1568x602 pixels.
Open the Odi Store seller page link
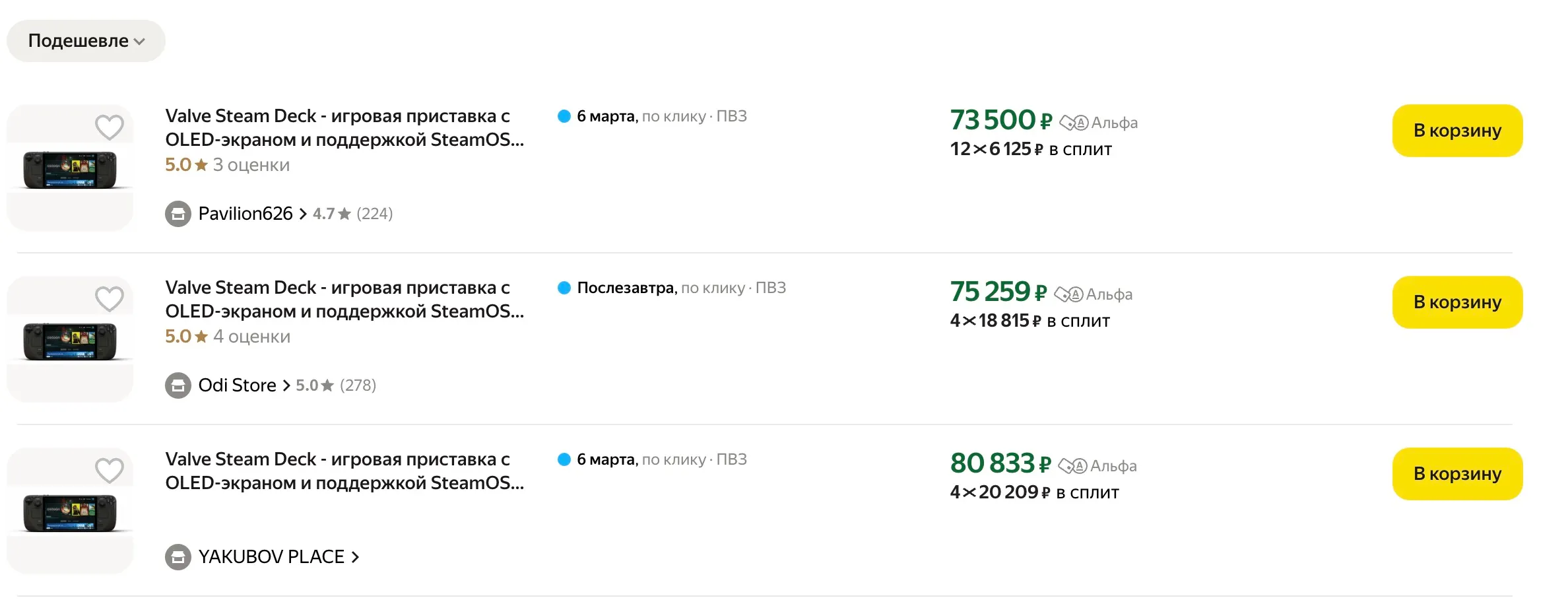coord(238,385)
